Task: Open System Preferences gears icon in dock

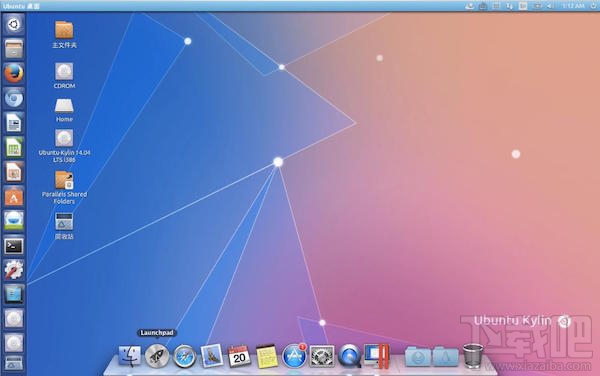Action: (x=322, y=356)
